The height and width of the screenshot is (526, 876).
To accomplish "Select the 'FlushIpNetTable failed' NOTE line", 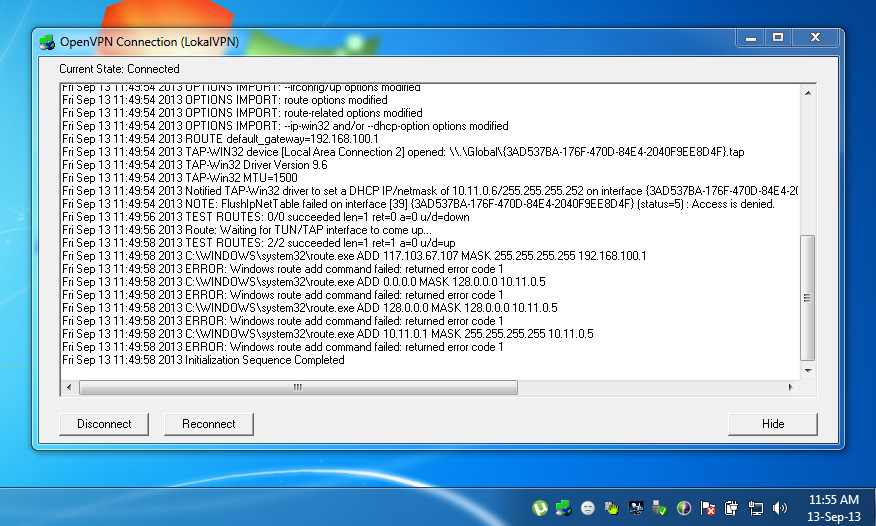I will click(418, 204).
